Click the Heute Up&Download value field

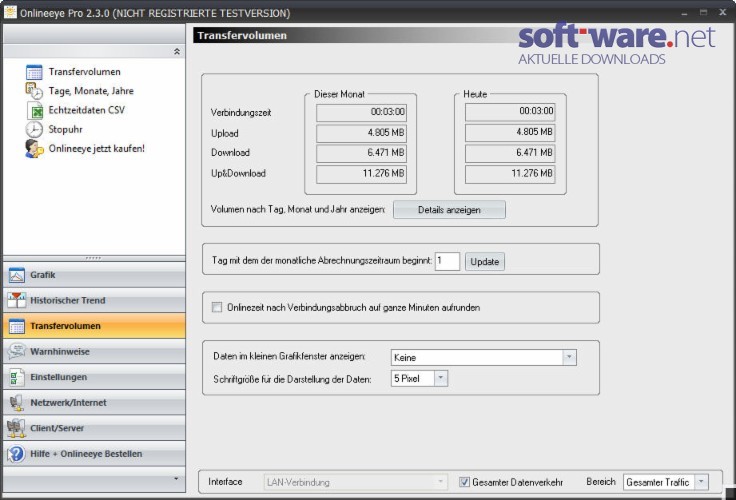510,174
